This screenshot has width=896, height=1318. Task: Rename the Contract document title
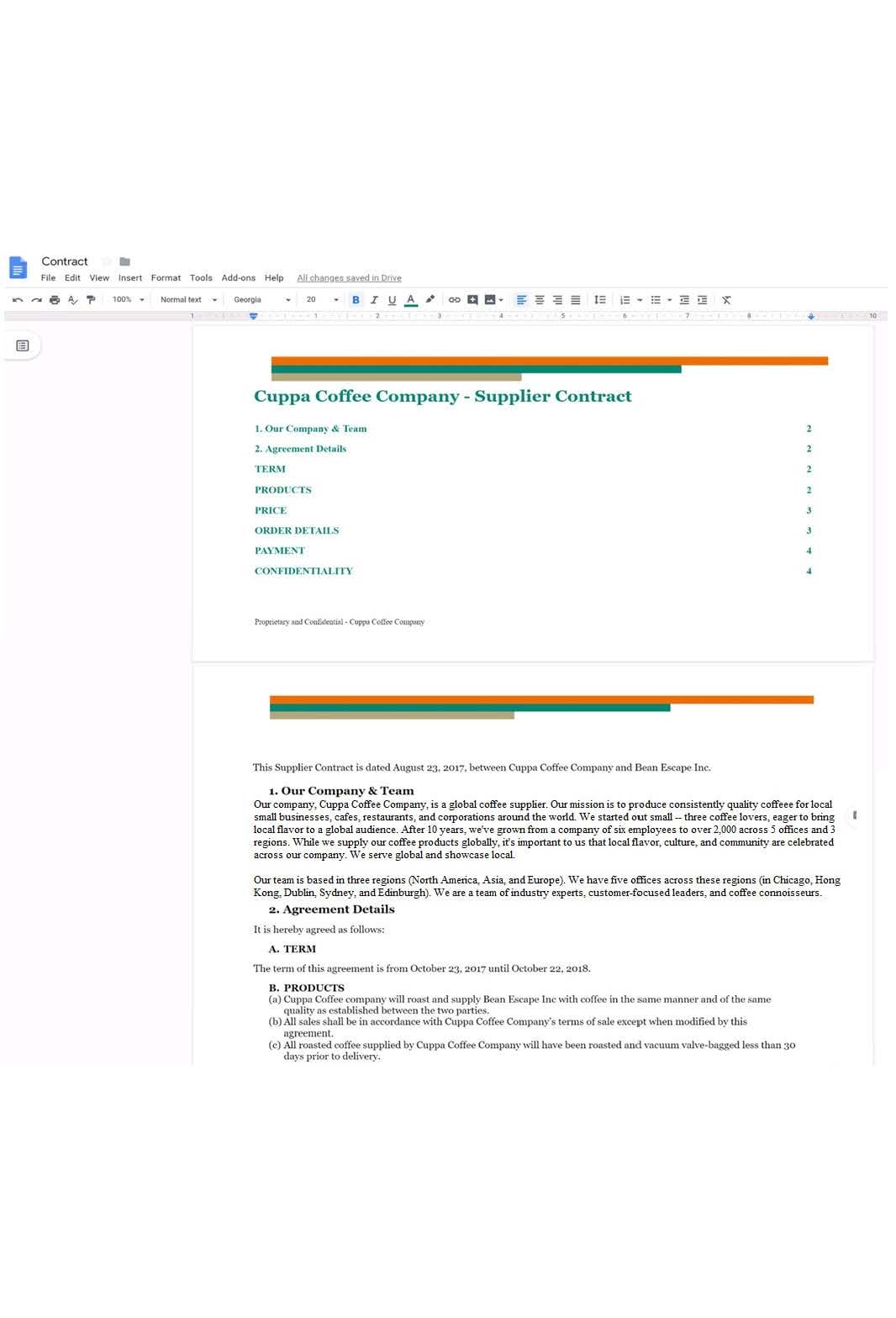(65, 261)
